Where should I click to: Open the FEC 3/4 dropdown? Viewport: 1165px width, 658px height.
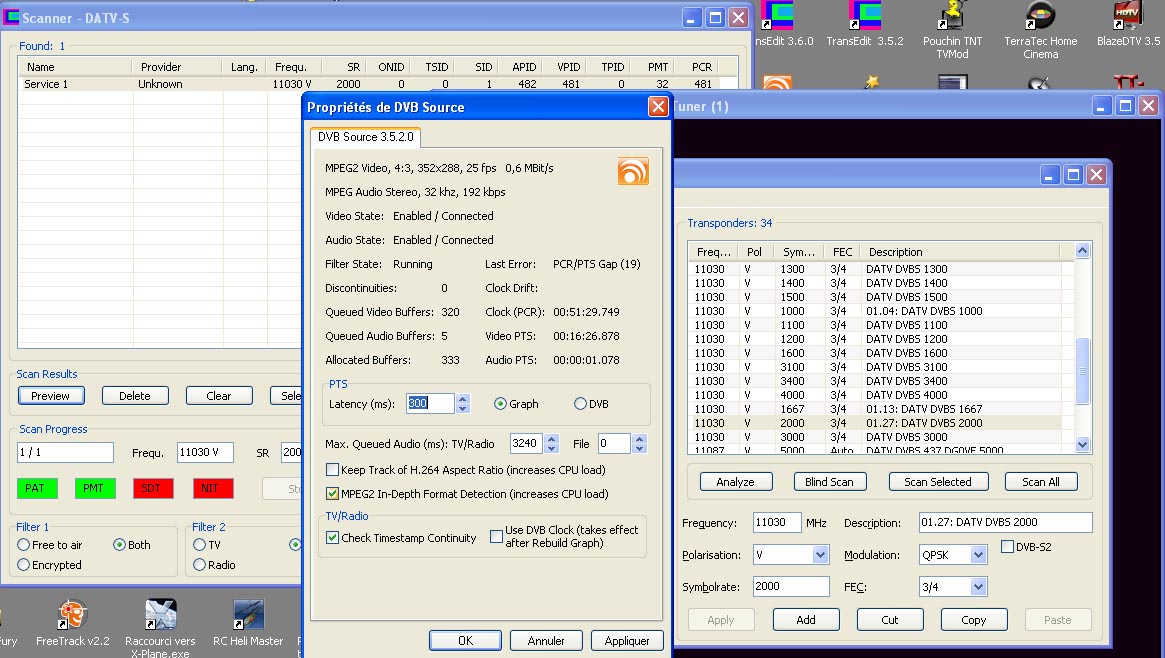pos(978,587)
